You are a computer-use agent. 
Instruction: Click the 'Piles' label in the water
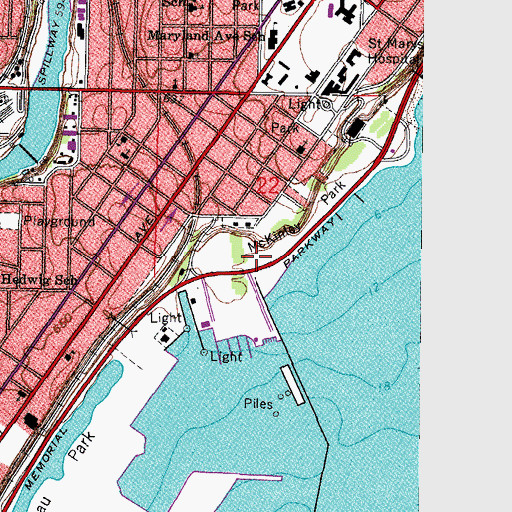click(x=258, y=404)
